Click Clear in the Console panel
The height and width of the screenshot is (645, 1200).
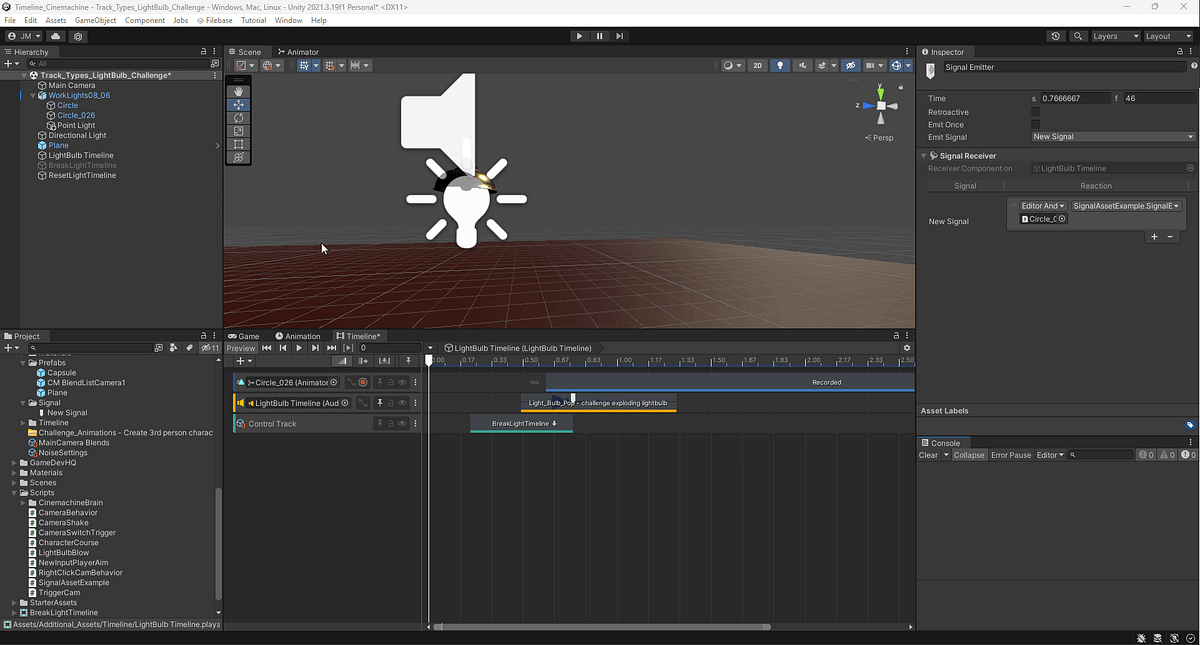click(928, 455)
